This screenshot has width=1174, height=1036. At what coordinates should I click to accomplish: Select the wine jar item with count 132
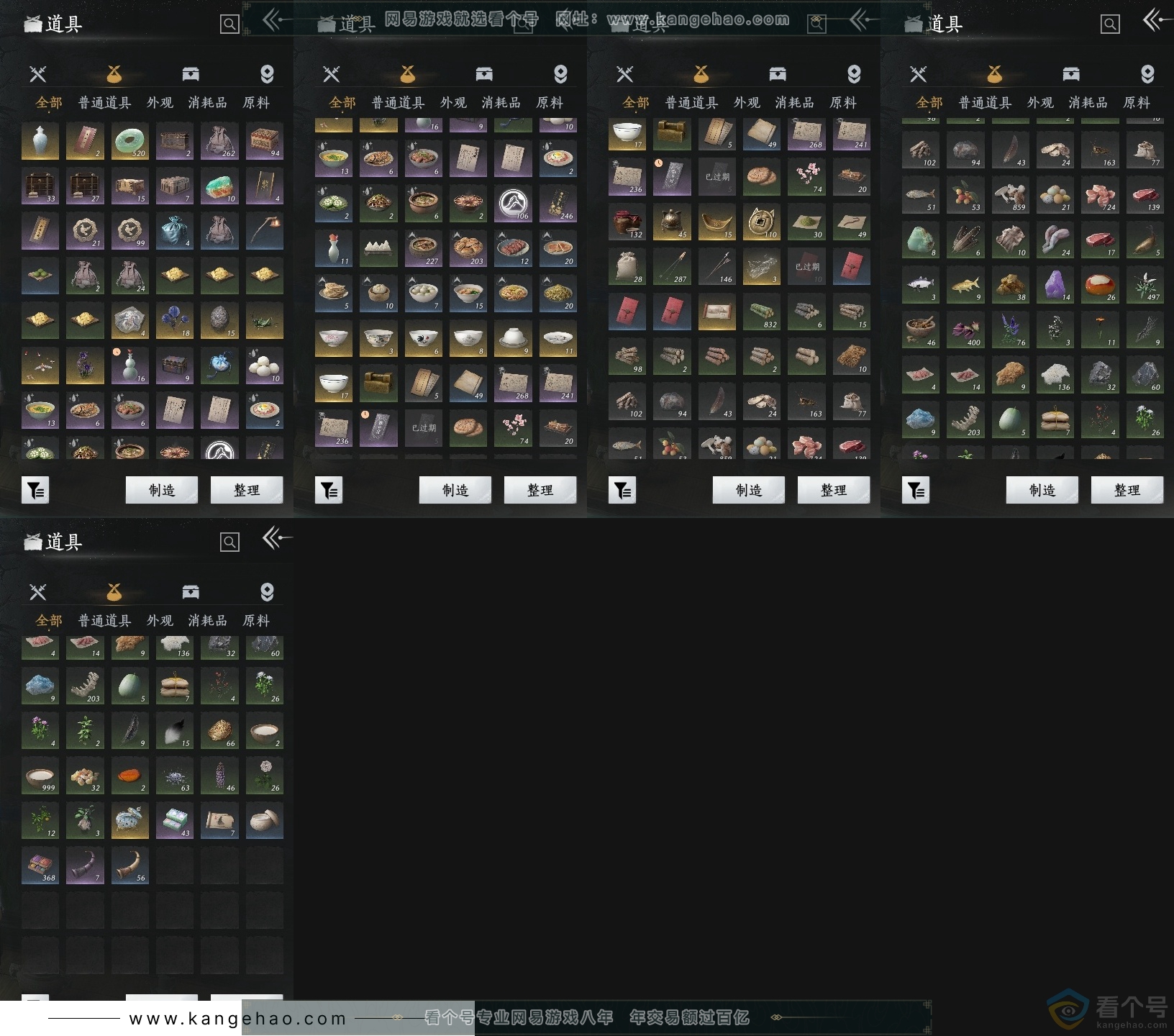pyautogui.click(x=627, y=222)
